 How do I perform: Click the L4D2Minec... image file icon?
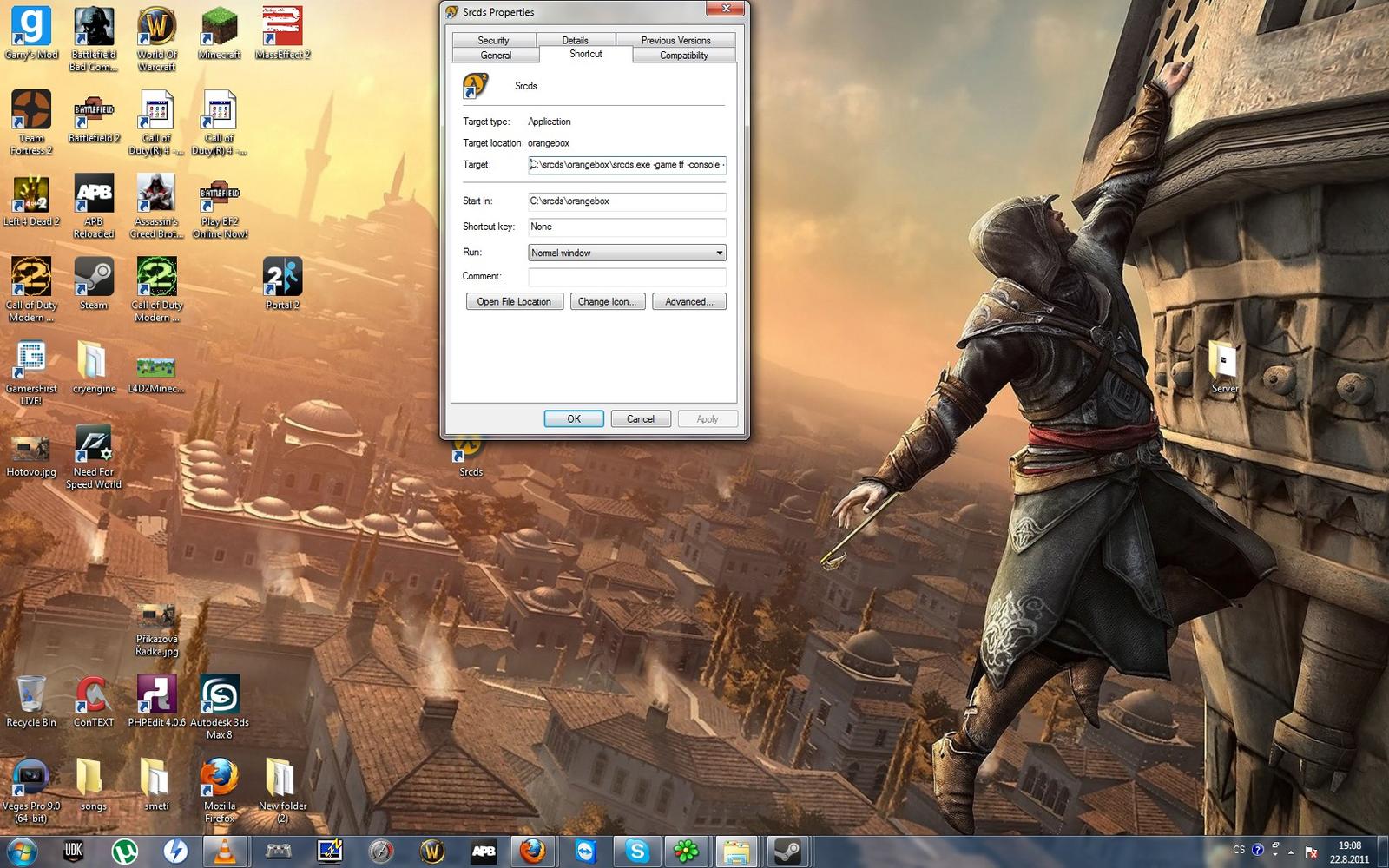[x=156, y=373]
